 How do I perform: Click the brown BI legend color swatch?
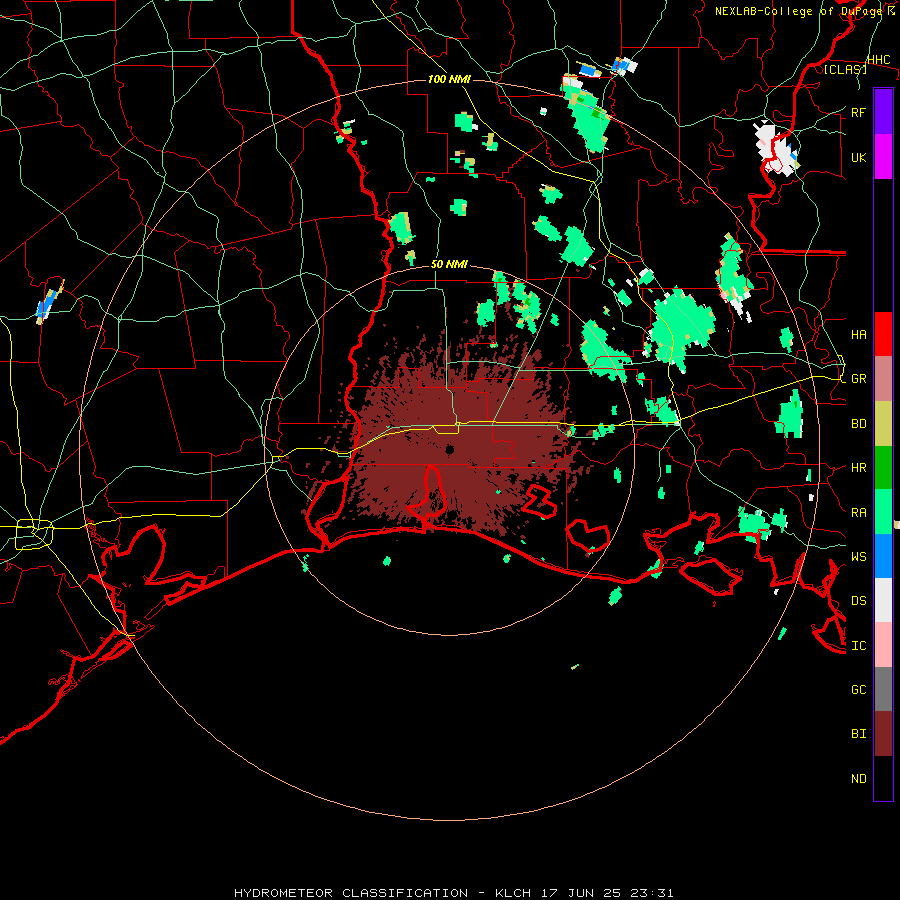point(883,734)
